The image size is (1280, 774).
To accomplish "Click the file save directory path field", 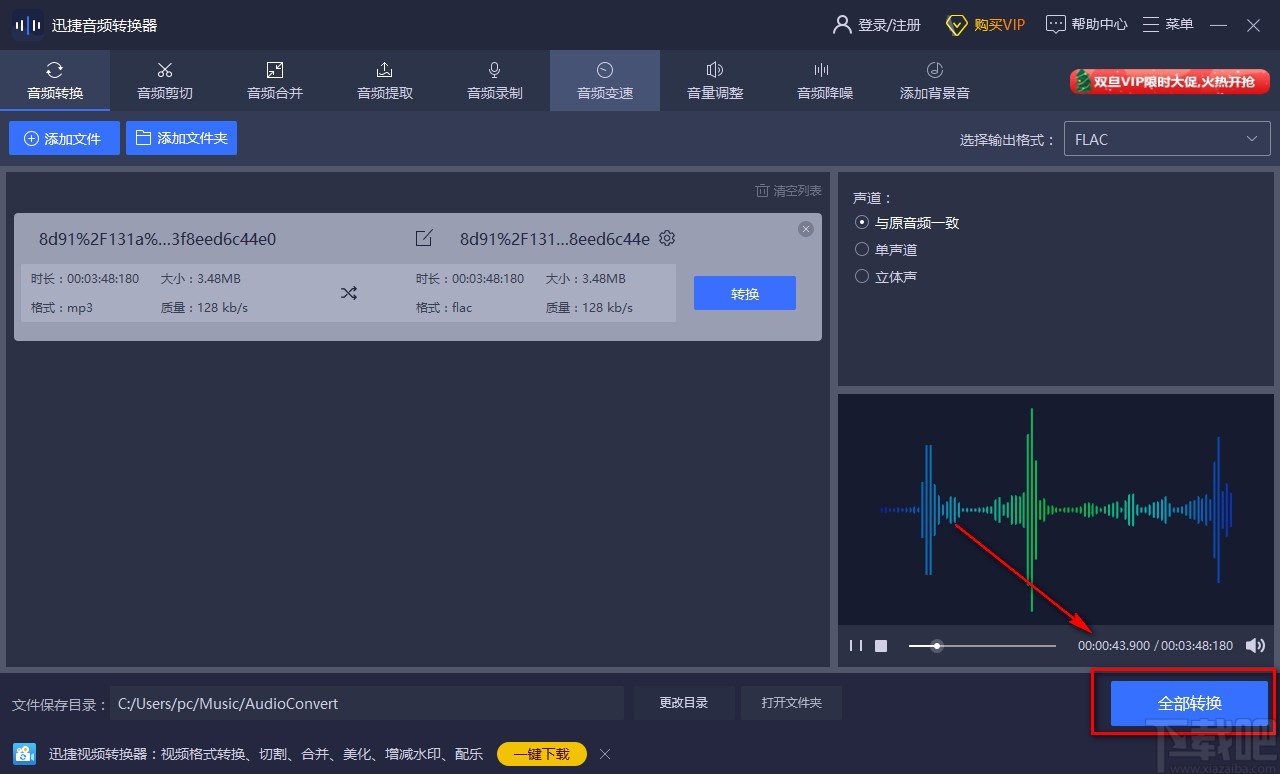I will click(365, 703).
